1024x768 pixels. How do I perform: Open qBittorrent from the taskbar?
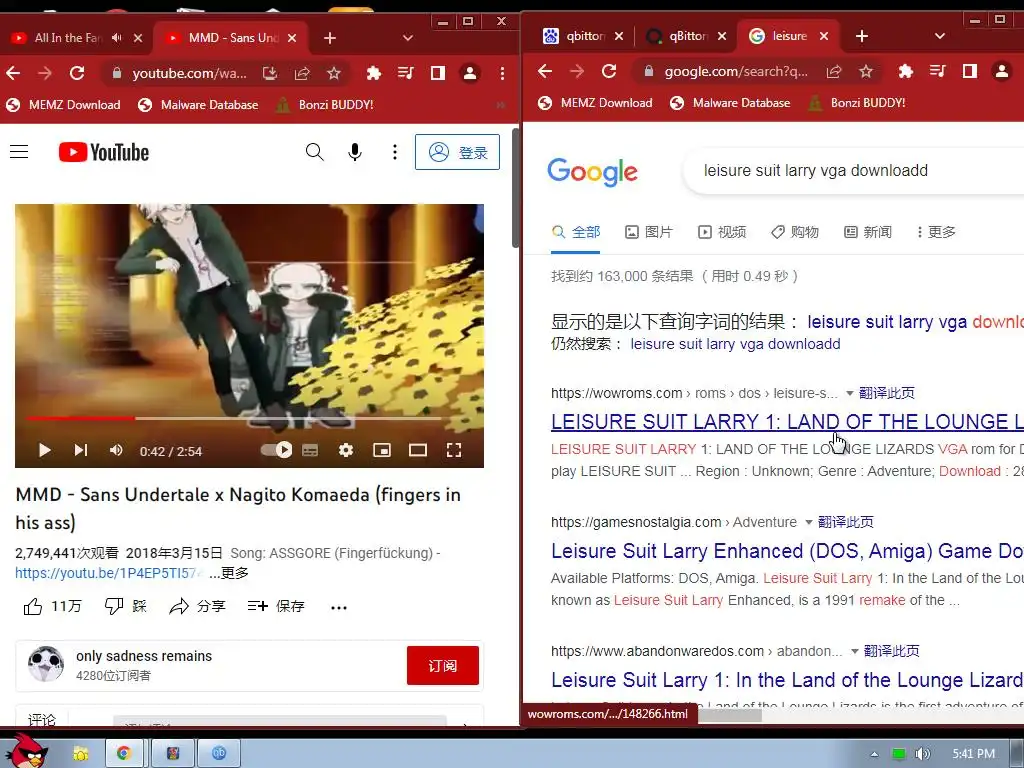219,754
